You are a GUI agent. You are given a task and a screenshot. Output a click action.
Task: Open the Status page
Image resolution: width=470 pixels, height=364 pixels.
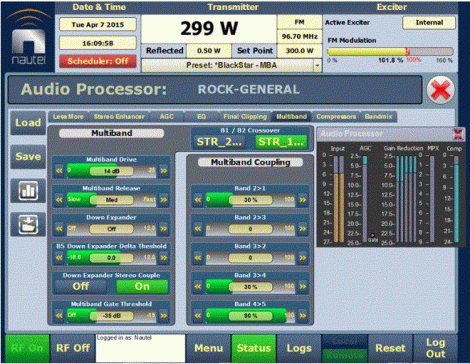tap(254, 348)
